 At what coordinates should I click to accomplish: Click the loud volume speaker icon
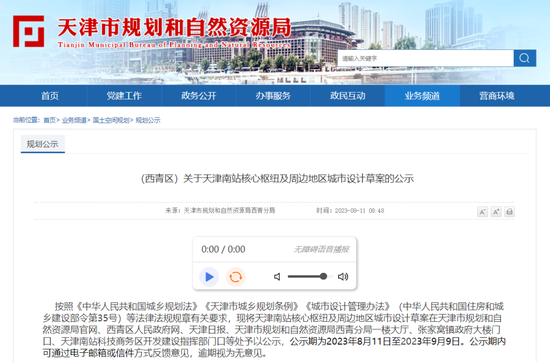(x=343, y=277)
